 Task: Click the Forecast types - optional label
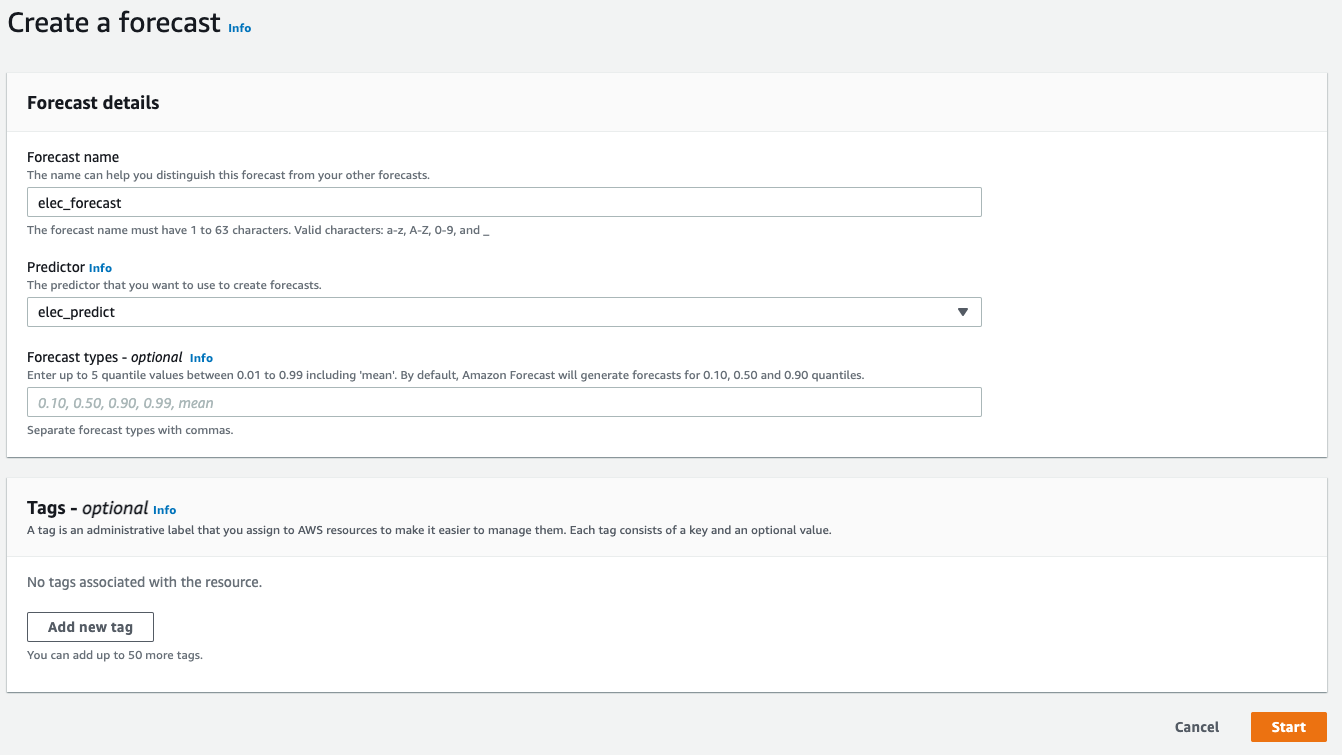(105, 357)
